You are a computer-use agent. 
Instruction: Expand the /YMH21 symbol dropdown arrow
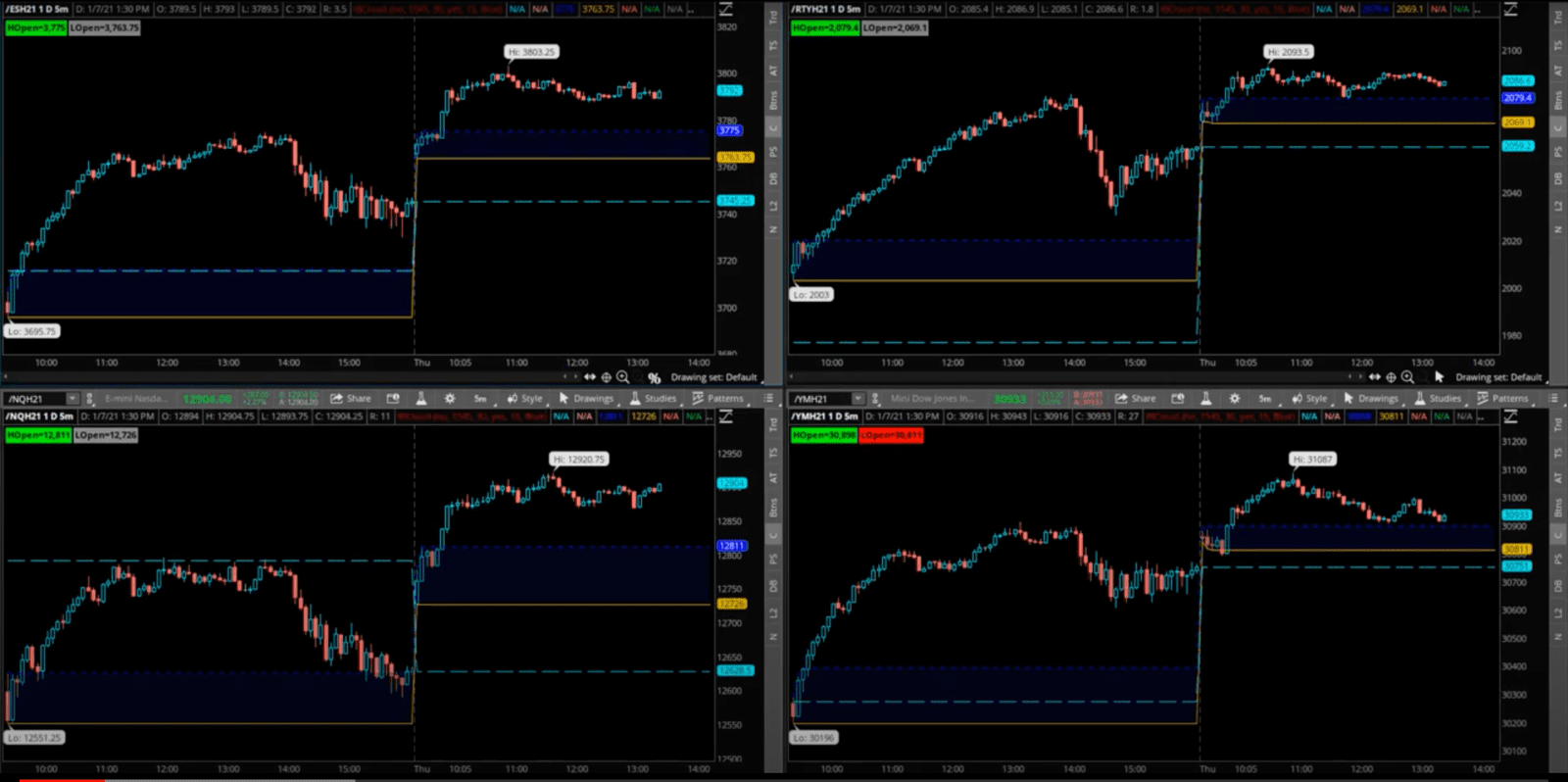[x=857, y=399]
